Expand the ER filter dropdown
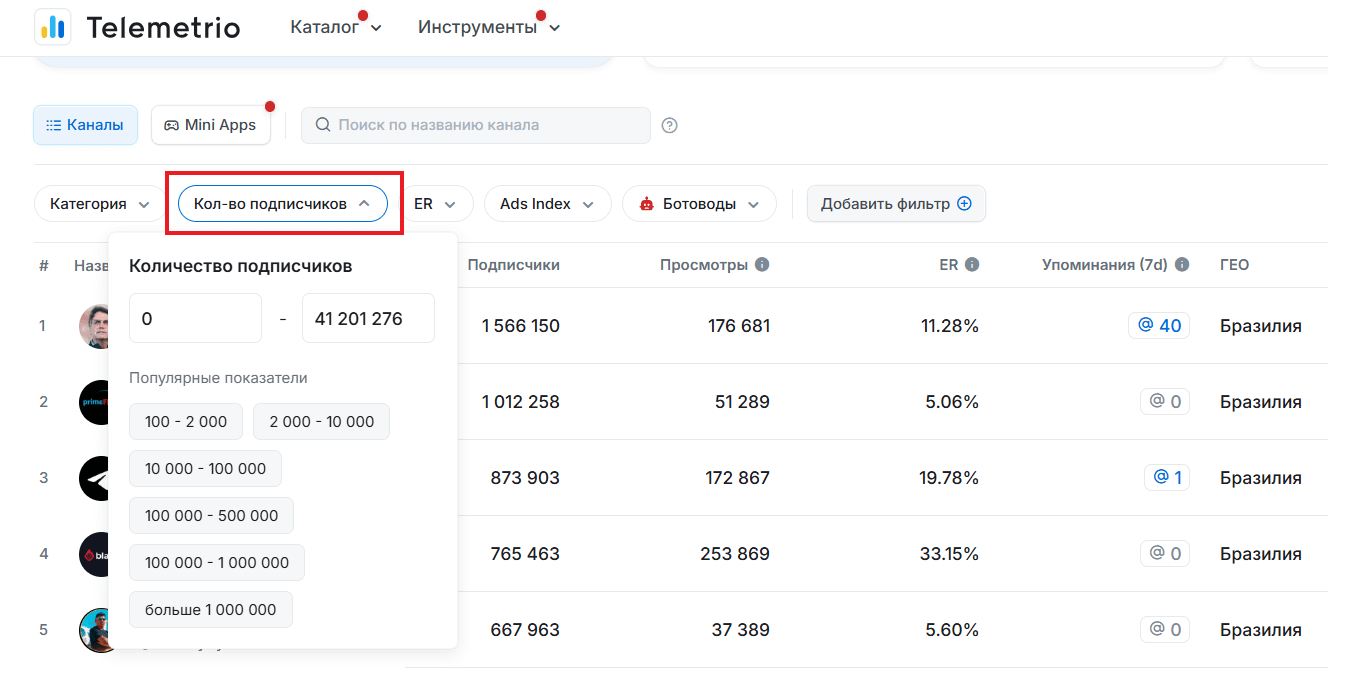 (435, 204)
